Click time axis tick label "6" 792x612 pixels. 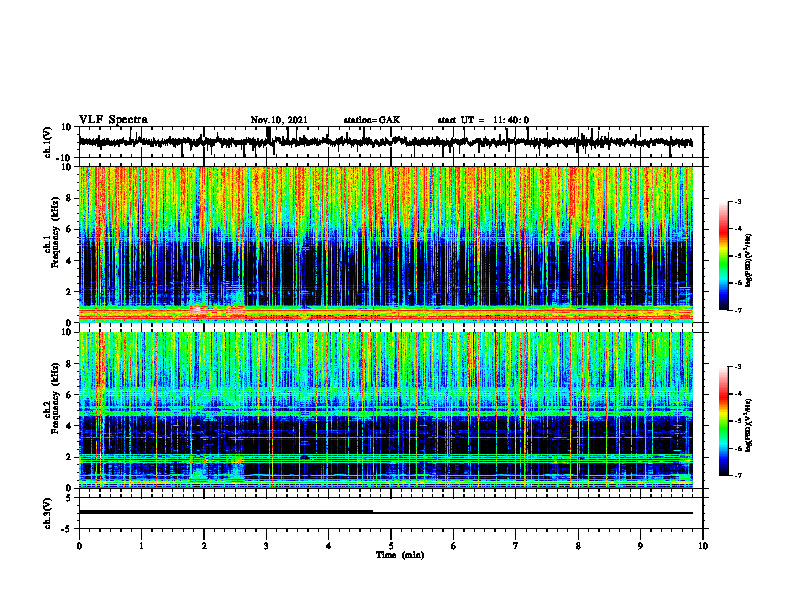454,546
